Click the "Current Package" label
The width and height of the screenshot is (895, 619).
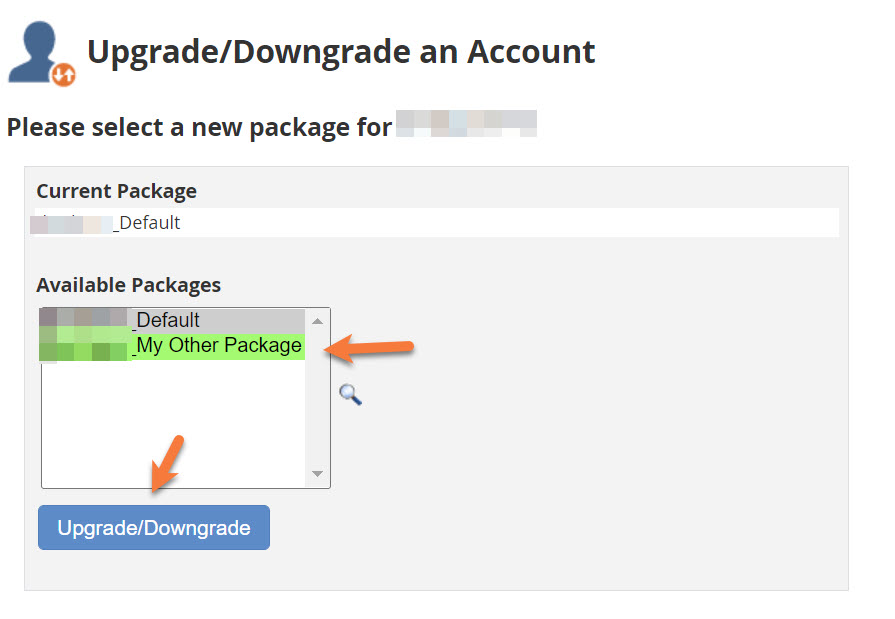116,191
